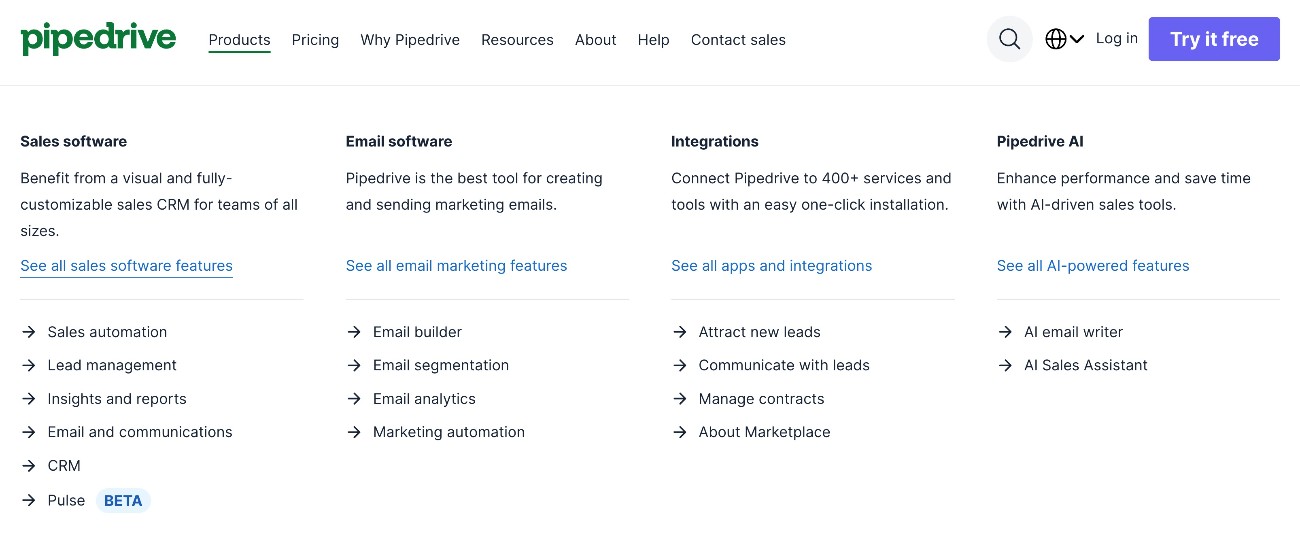Go to the Help nav item
Screen dimensions: 1300x548
coord(653,40)
